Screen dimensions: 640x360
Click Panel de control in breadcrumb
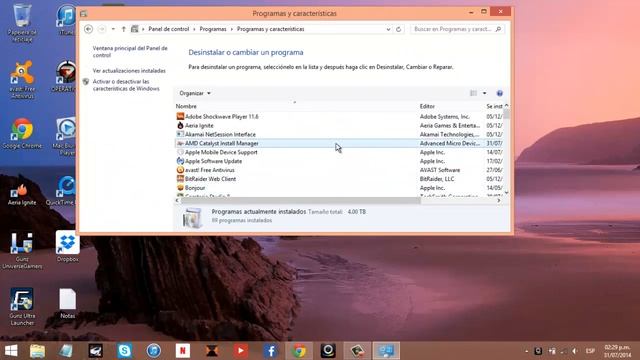tap(169, 29)
